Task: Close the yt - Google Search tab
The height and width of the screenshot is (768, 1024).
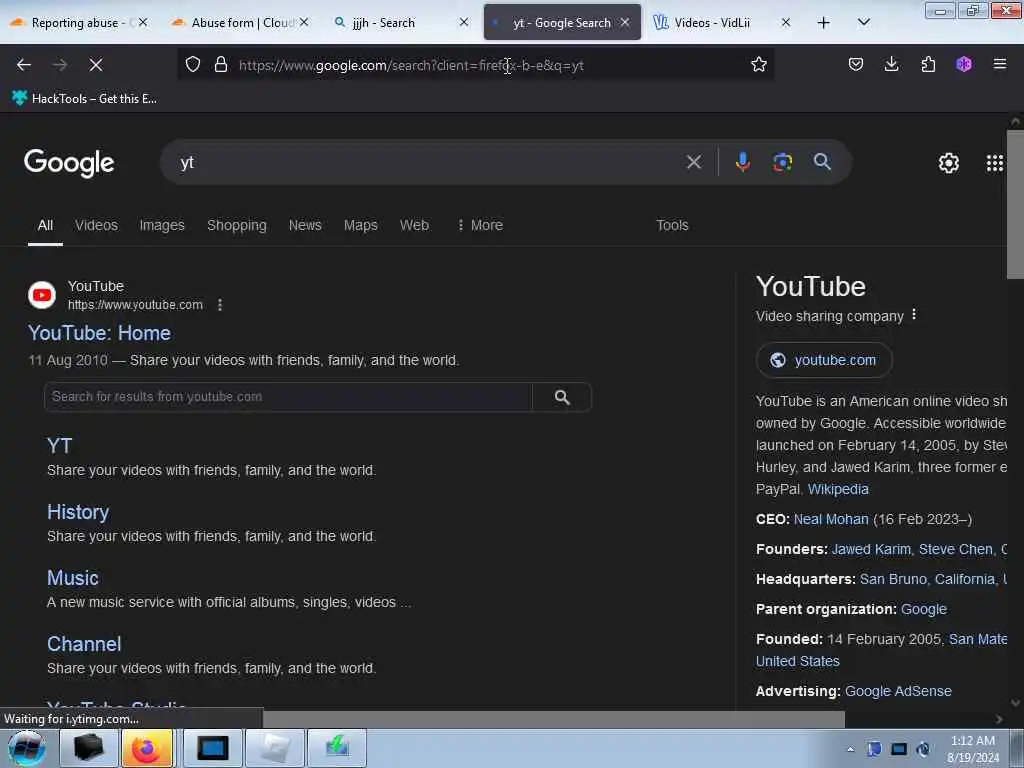Action: [625, 23]
